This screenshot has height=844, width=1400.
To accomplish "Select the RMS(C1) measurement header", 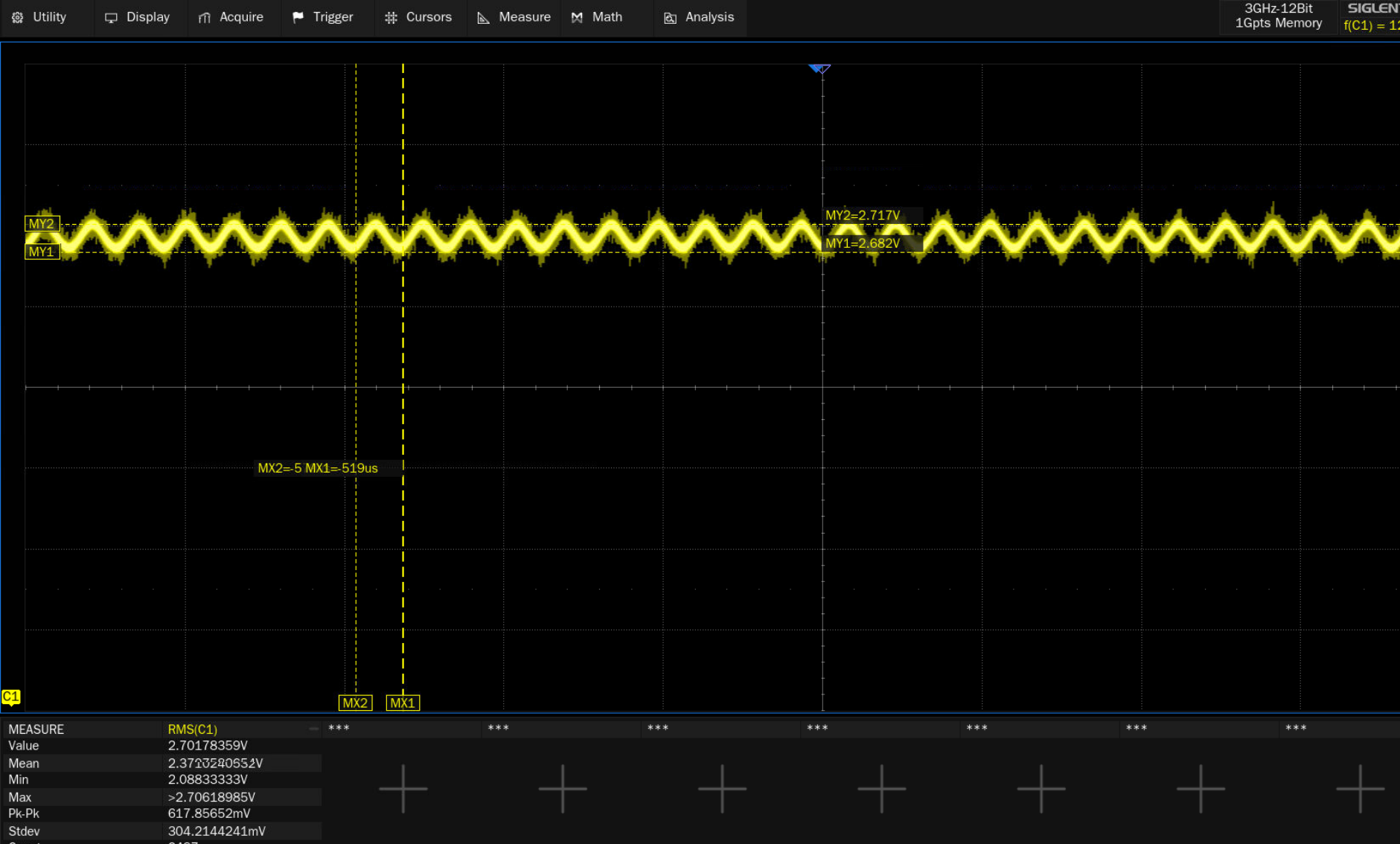I will click(x=193, y=729).
